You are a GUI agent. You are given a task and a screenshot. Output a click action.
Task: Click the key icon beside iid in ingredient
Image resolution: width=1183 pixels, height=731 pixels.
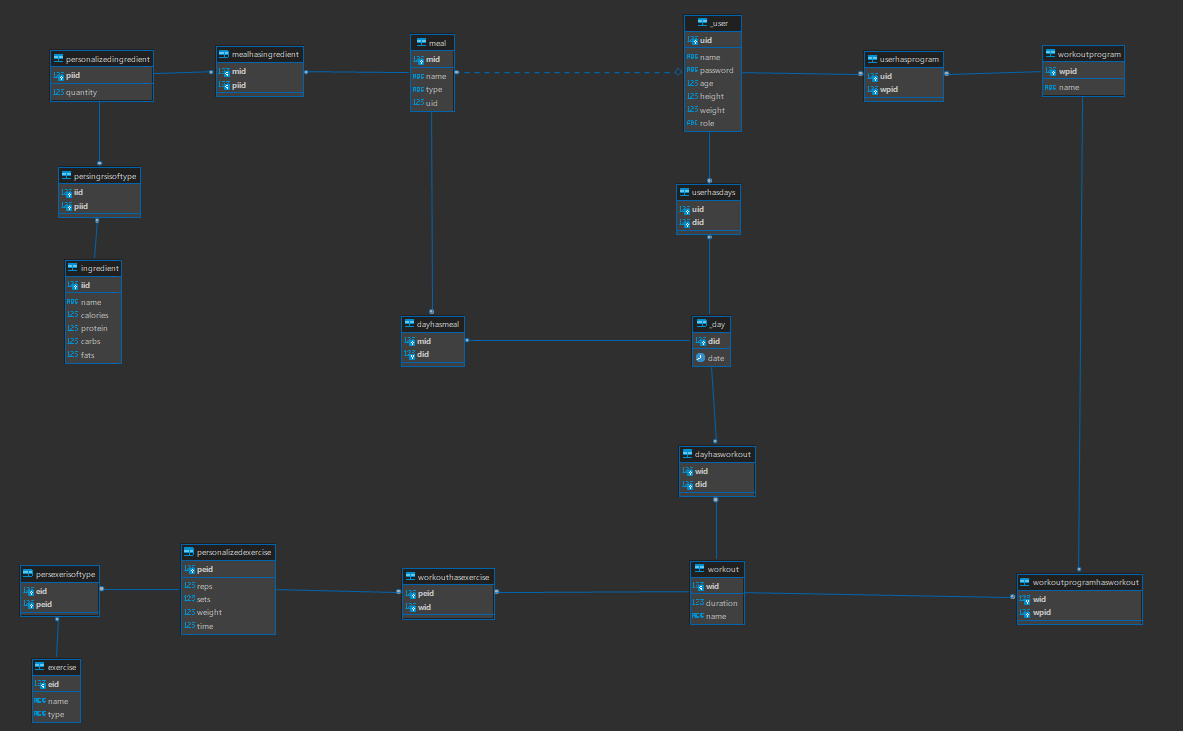pos(72,285)
